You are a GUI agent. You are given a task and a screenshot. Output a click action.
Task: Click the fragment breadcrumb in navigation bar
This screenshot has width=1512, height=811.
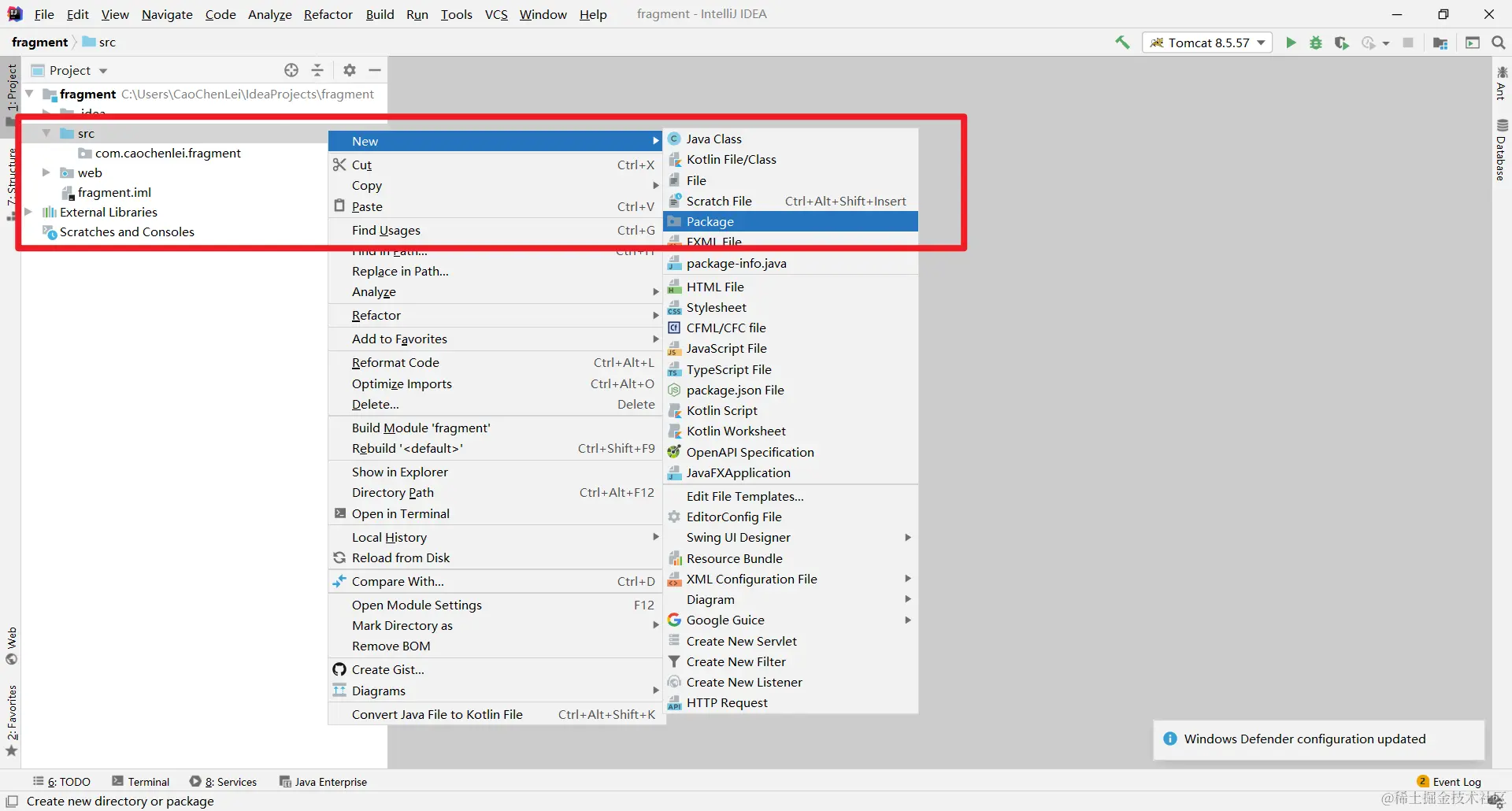pyautogui.click(x=40, y=43)
